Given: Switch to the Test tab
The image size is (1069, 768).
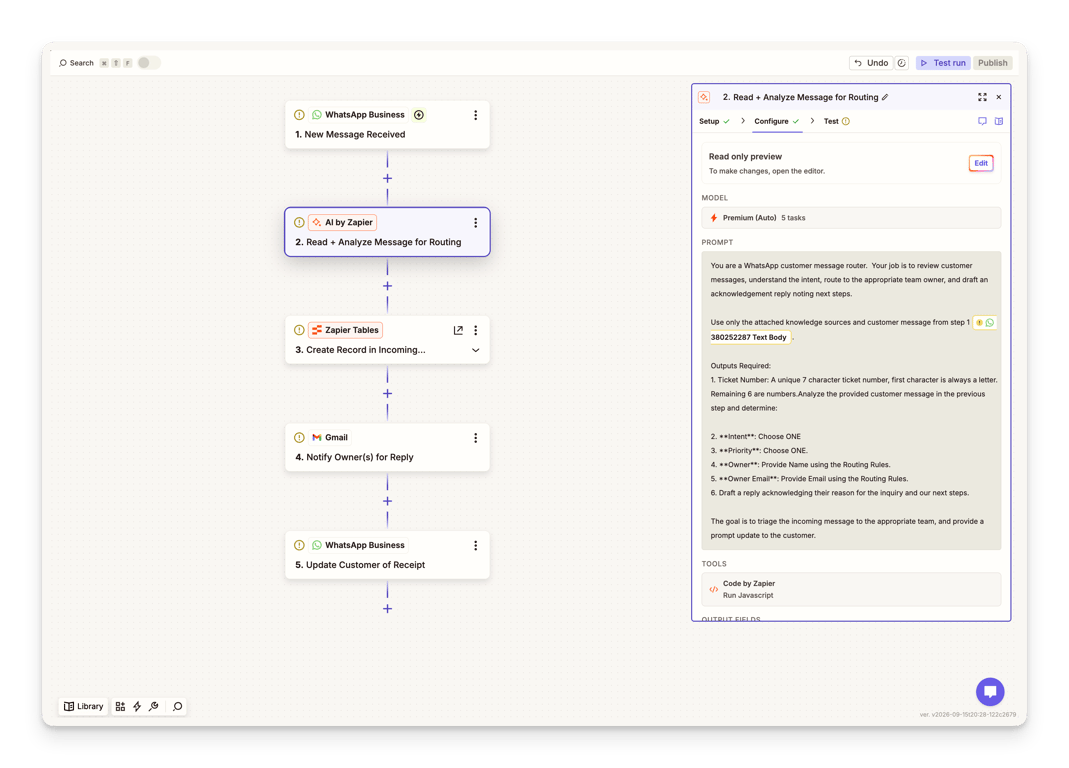Looking at the screenshot, I should pyautogui.click(x=837, y=121).
